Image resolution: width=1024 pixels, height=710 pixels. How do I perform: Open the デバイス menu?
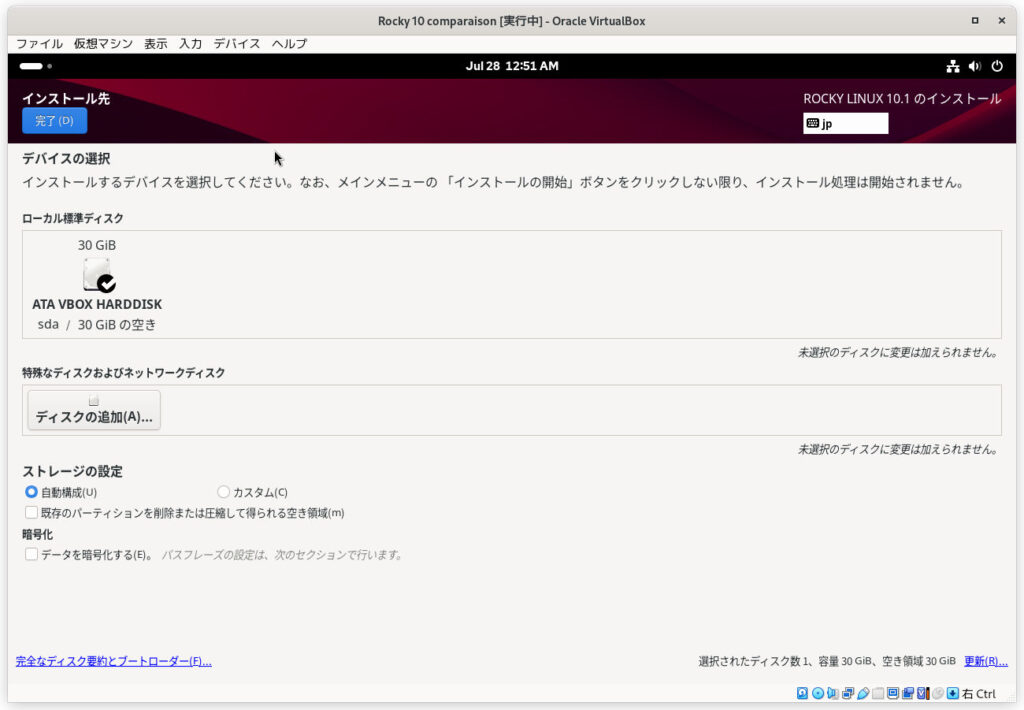click(x=236, y=44)
